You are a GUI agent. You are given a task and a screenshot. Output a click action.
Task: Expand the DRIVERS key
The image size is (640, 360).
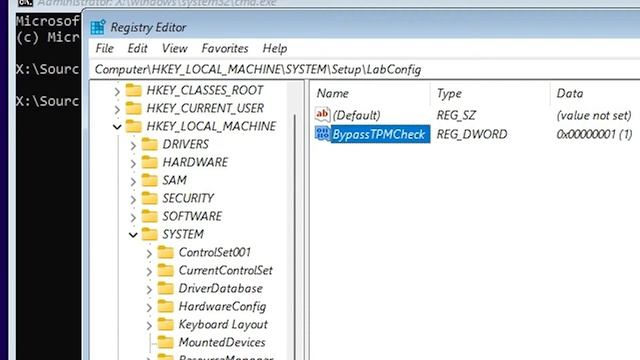coord(133,145)
